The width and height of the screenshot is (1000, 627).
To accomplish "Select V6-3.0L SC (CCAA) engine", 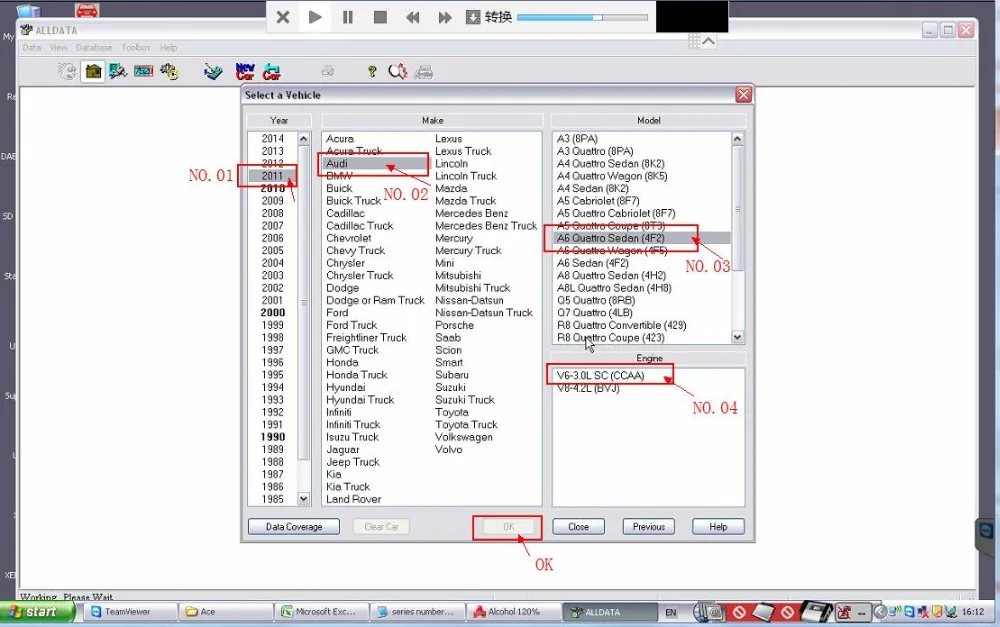I will click(x=600, y=376).
